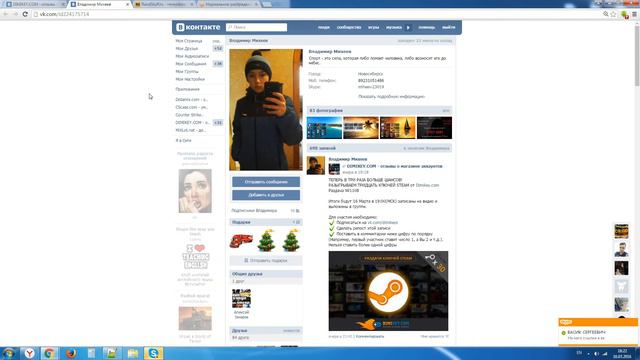The height and width of the screenshot is (360, 640).
Task: Open the mutual friend avatar thumbnail
Action: [241, 298]
